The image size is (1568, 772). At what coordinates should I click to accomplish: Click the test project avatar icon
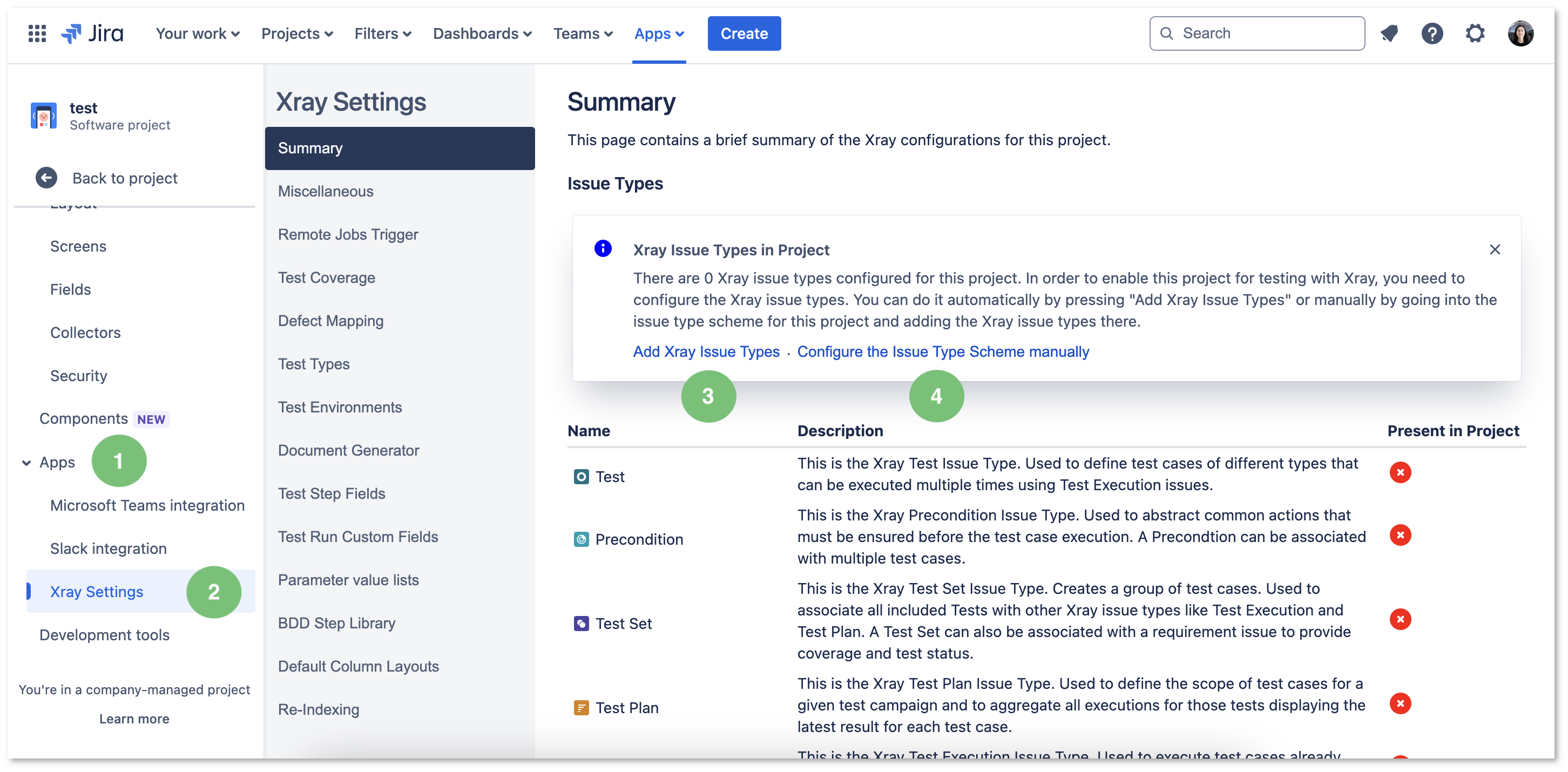44,116
